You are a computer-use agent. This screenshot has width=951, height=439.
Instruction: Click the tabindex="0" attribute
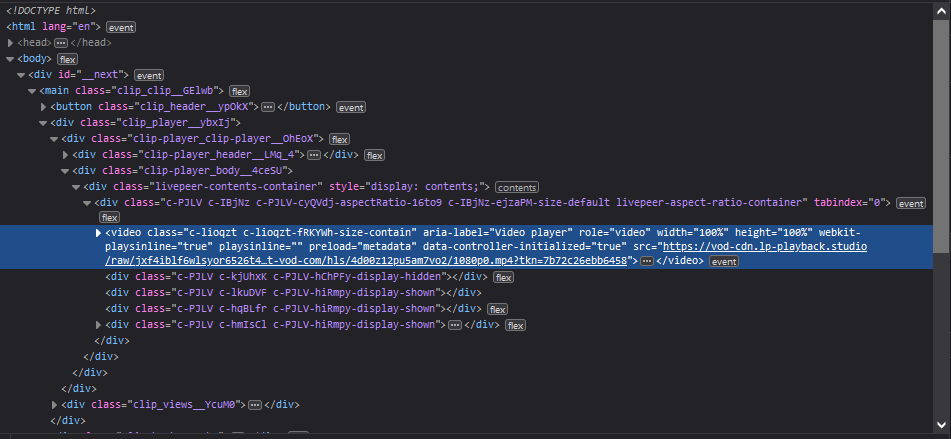[x=848, y=202]
